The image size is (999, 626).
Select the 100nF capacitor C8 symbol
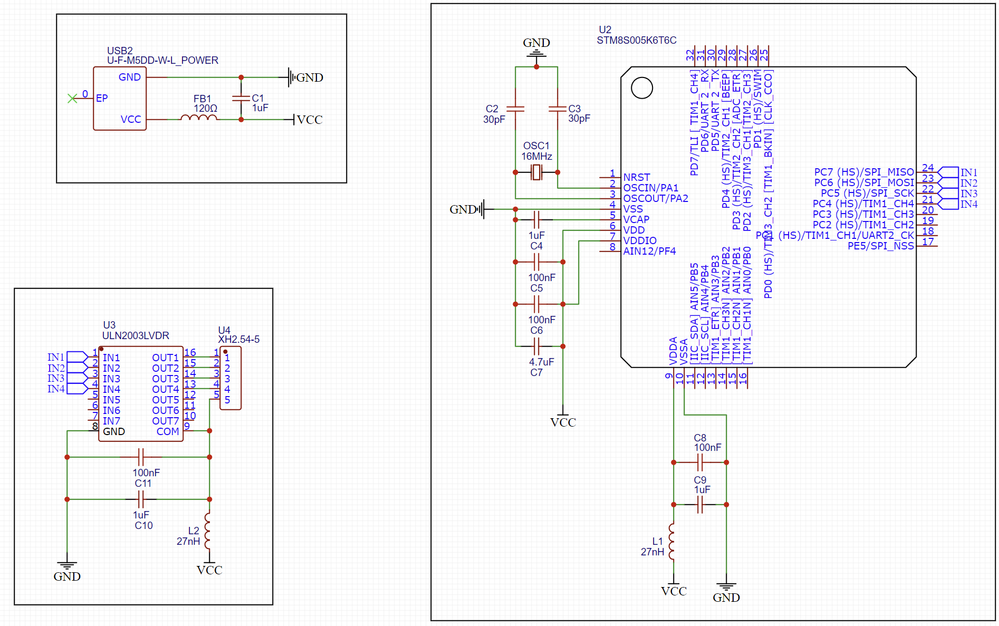tap(700, 462)
